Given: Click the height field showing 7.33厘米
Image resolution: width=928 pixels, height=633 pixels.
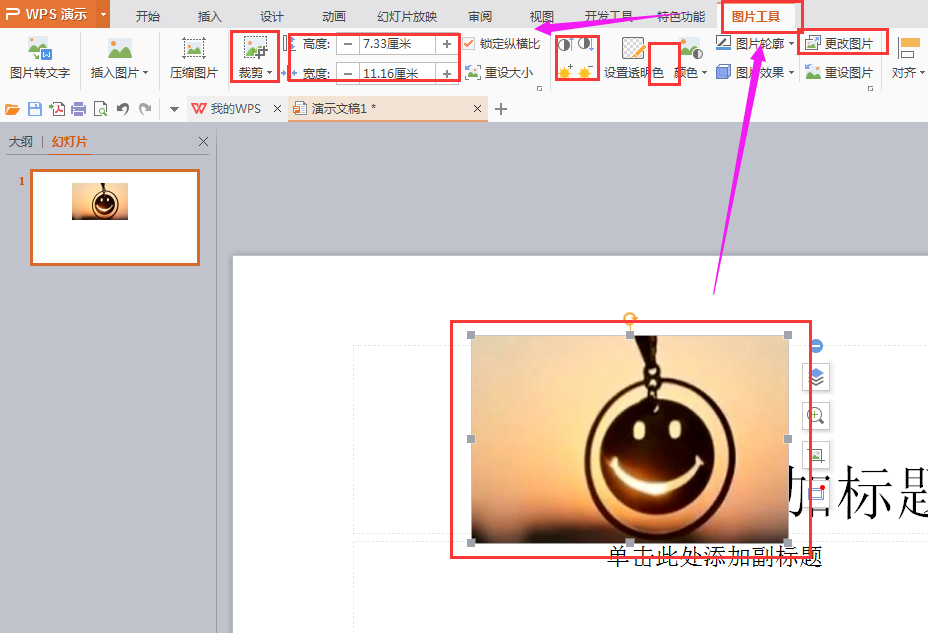Looking at the screenshot, I should 397,44.
